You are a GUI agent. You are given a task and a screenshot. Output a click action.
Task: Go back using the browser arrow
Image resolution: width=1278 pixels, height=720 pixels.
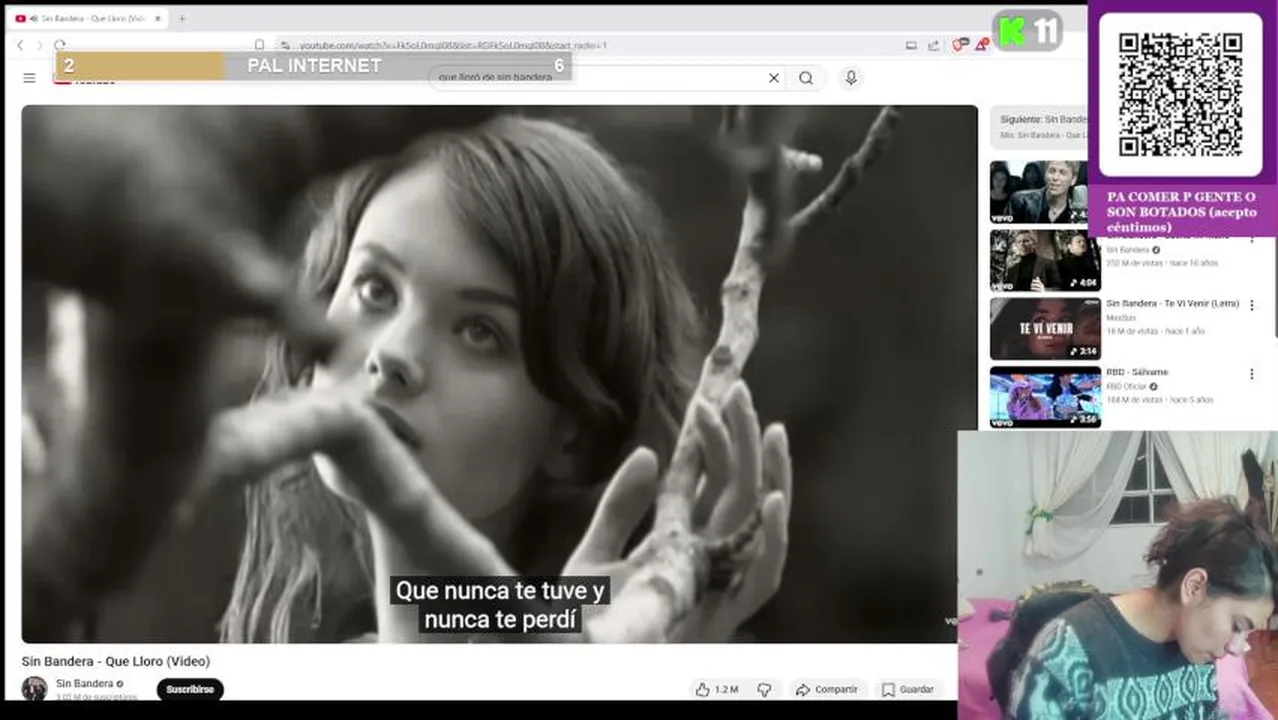(x=20, y=45)
